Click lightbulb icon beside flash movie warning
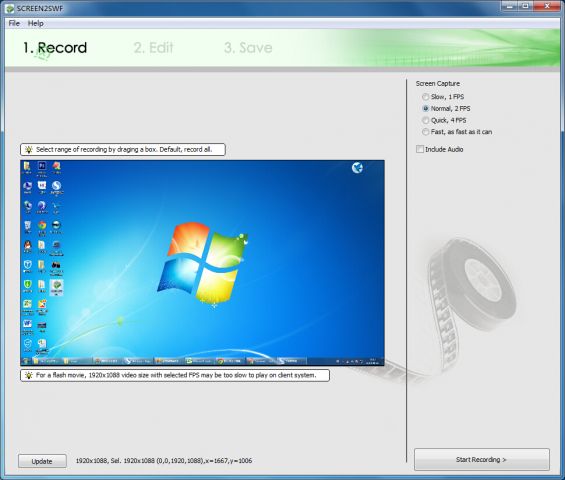 pyautogui.click(x=29, y=375)
